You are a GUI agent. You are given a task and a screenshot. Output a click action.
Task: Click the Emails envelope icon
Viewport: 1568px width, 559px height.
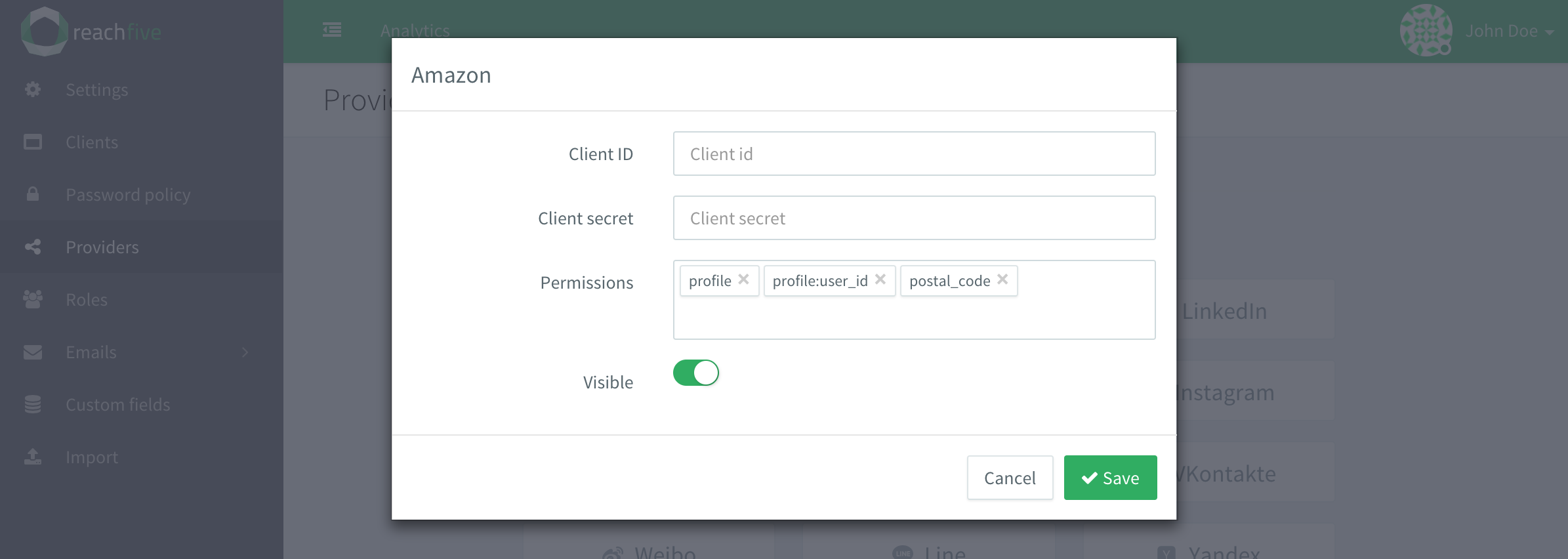pos(33,352)
